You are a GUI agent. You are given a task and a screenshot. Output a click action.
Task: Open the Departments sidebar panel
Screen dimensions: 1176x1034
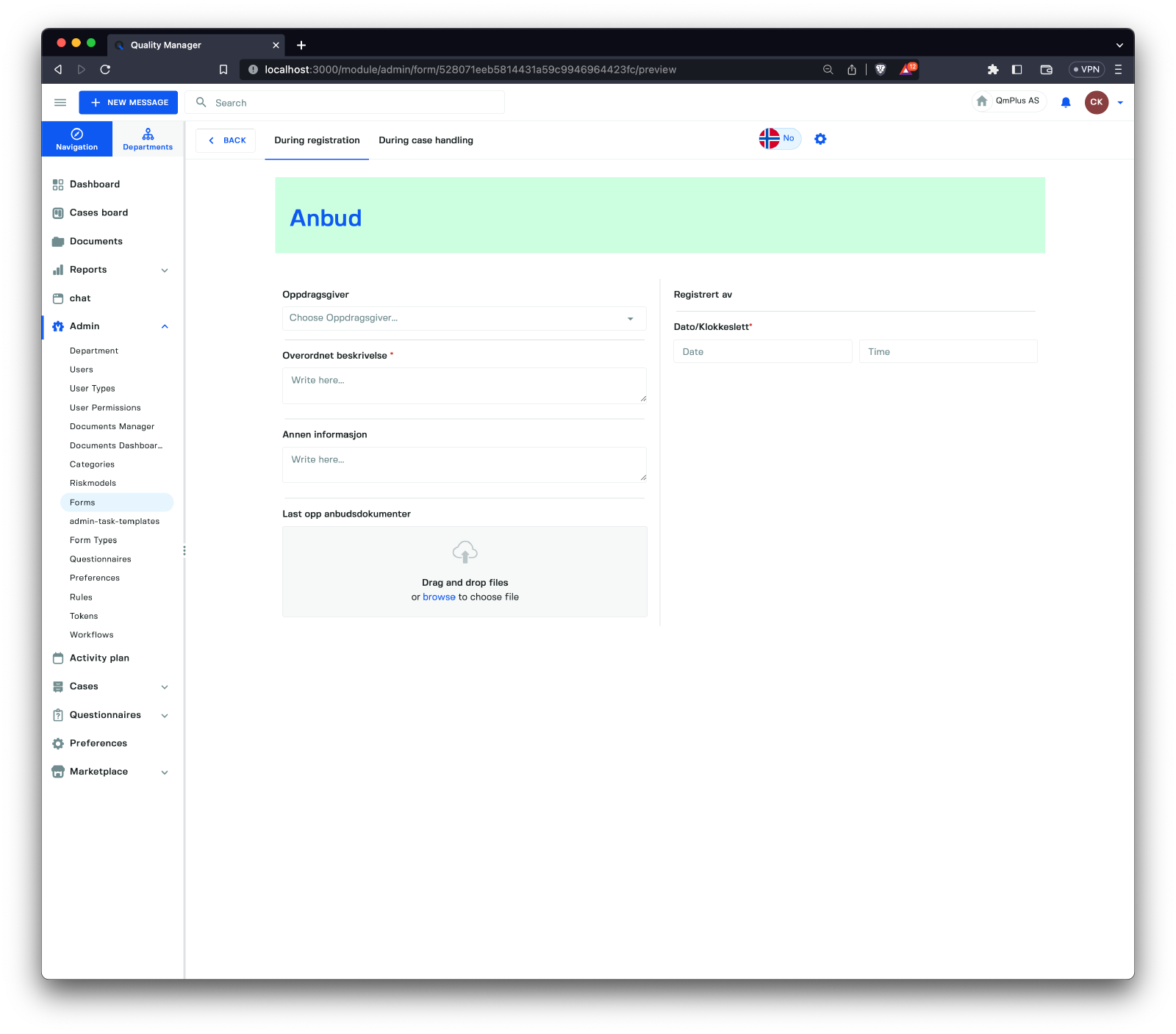(148, 139)
